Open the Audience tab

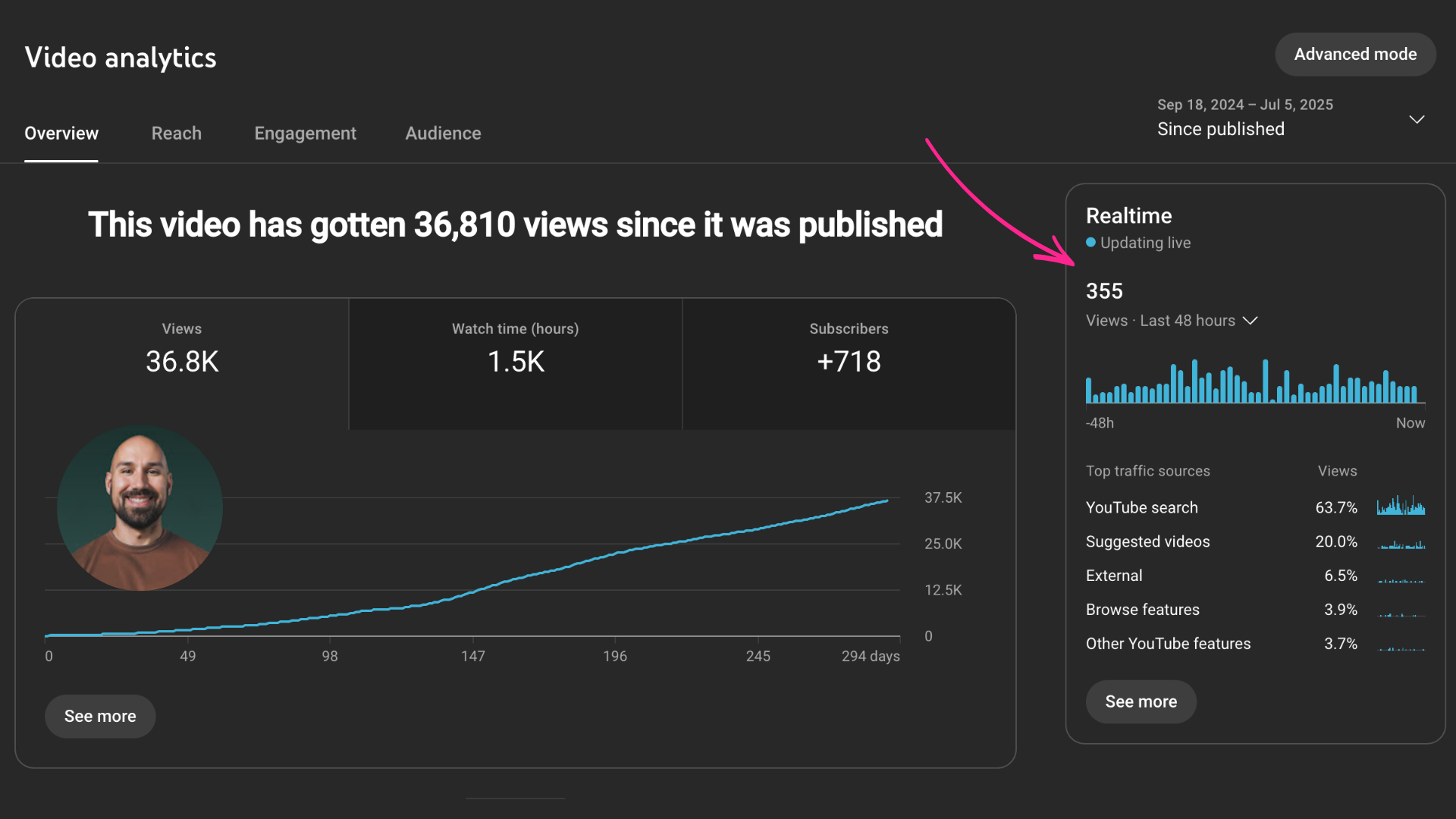coord(443,133)
